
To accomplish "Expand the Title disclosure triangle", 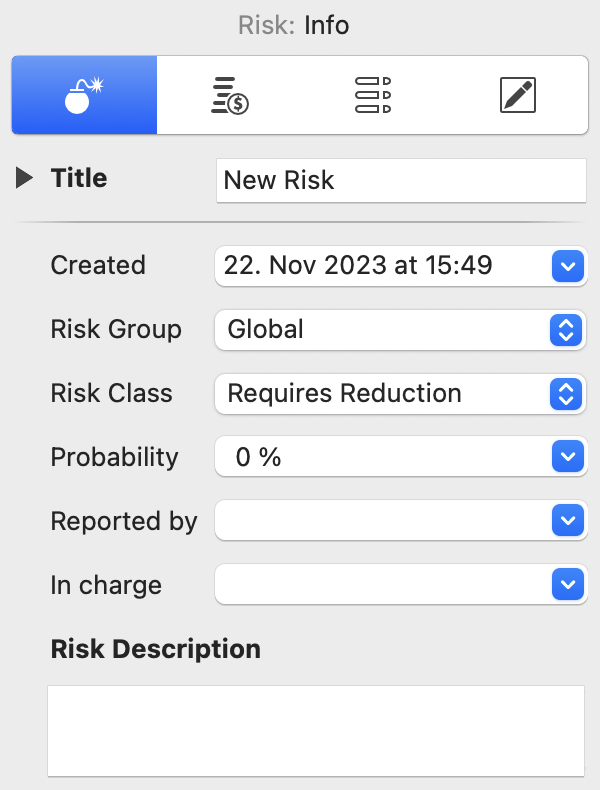I will 25,179.
